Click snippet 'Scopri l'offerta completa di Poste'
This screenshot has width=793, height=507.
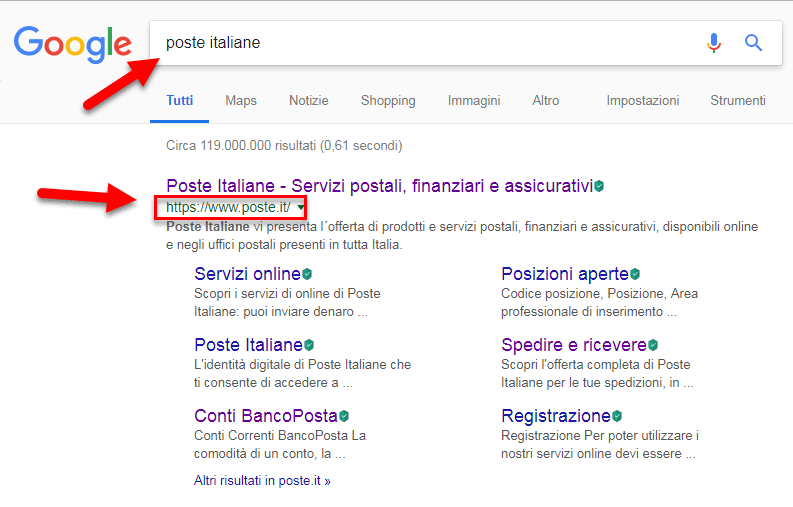click(596, 364)
